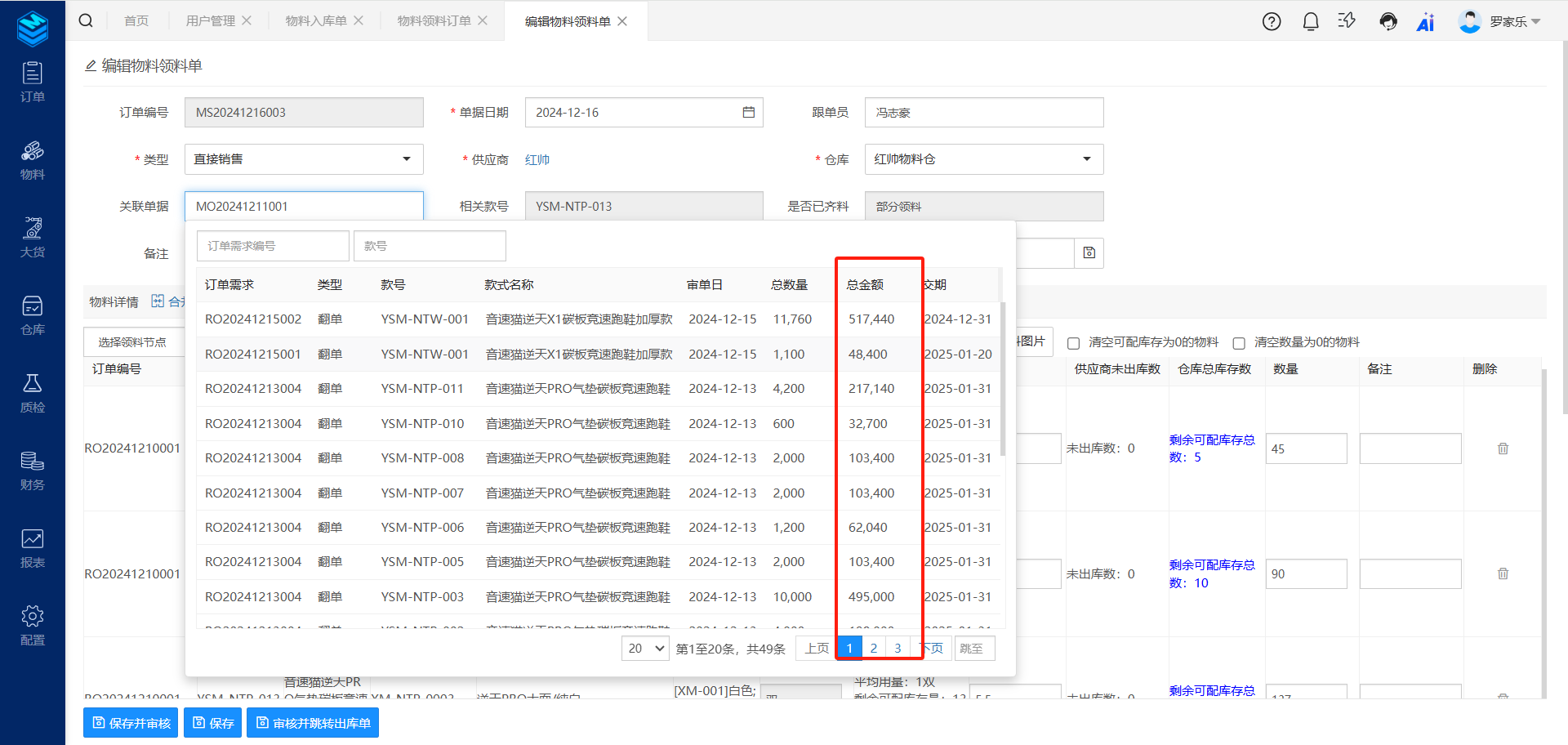Enable 清空可配库存为0的物料 checkbox
The image size is (1568, 745).
pos(1073,343)
